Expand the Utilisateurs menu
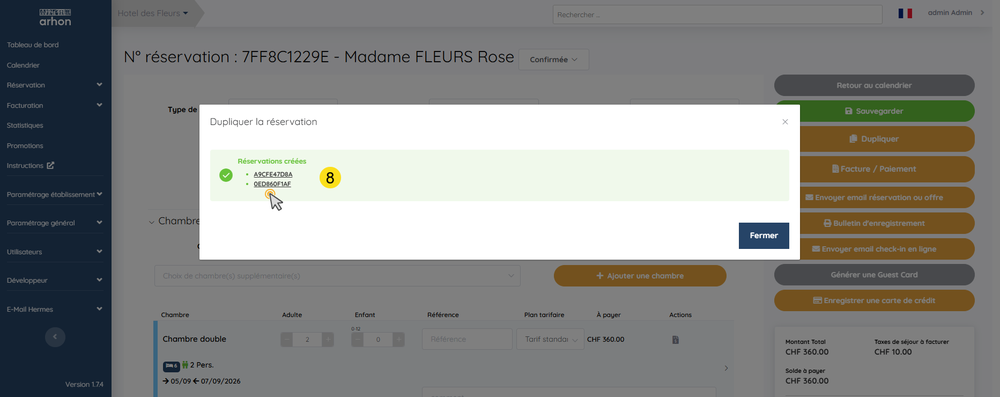 54,252
